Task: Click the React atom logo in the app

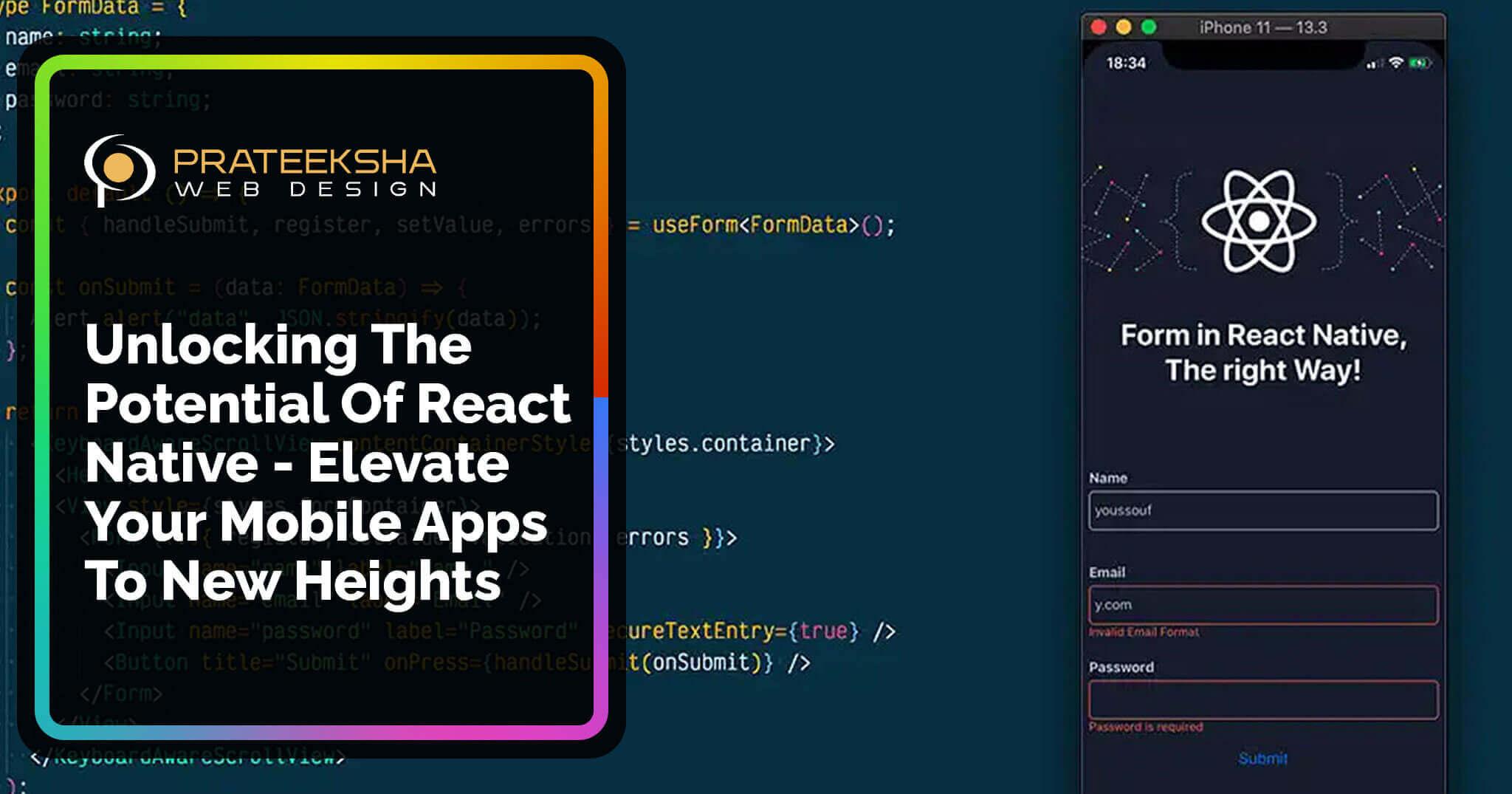Action: point(1259,221)
